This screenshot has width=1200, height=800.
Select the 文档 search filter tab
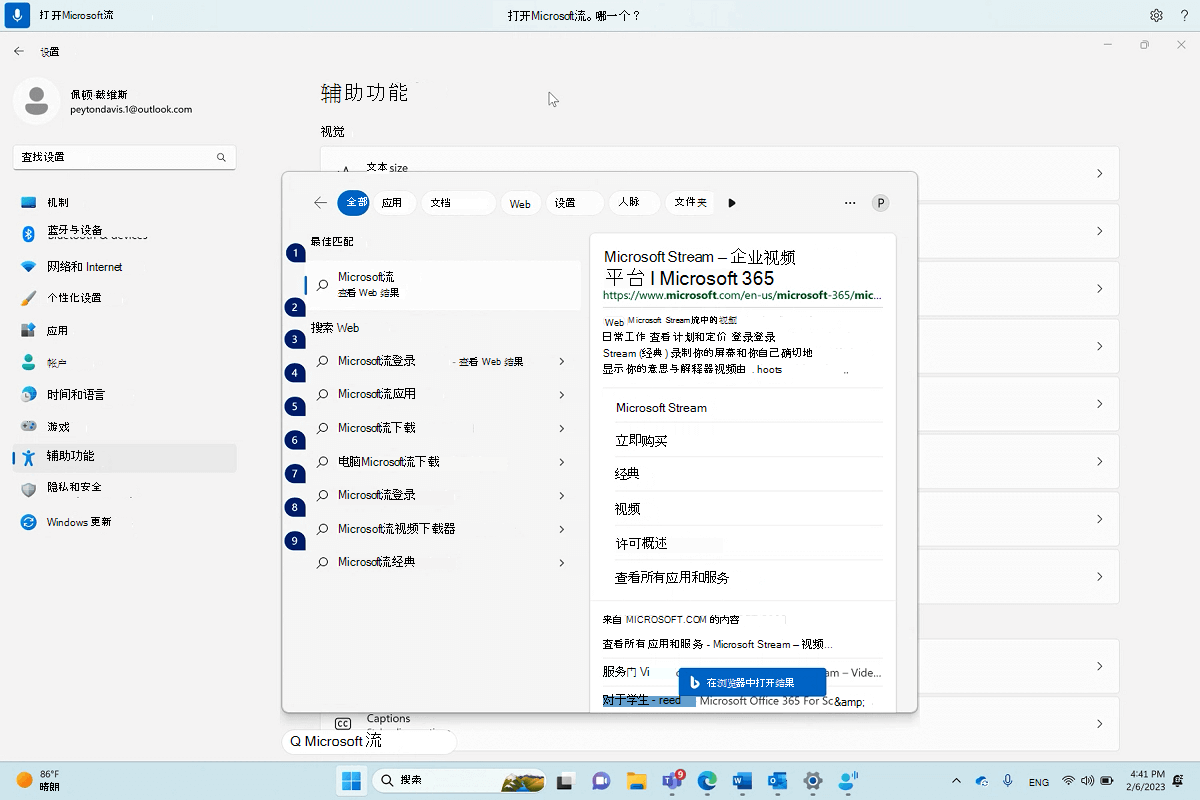pyautogui.click(x=458, y=202)
